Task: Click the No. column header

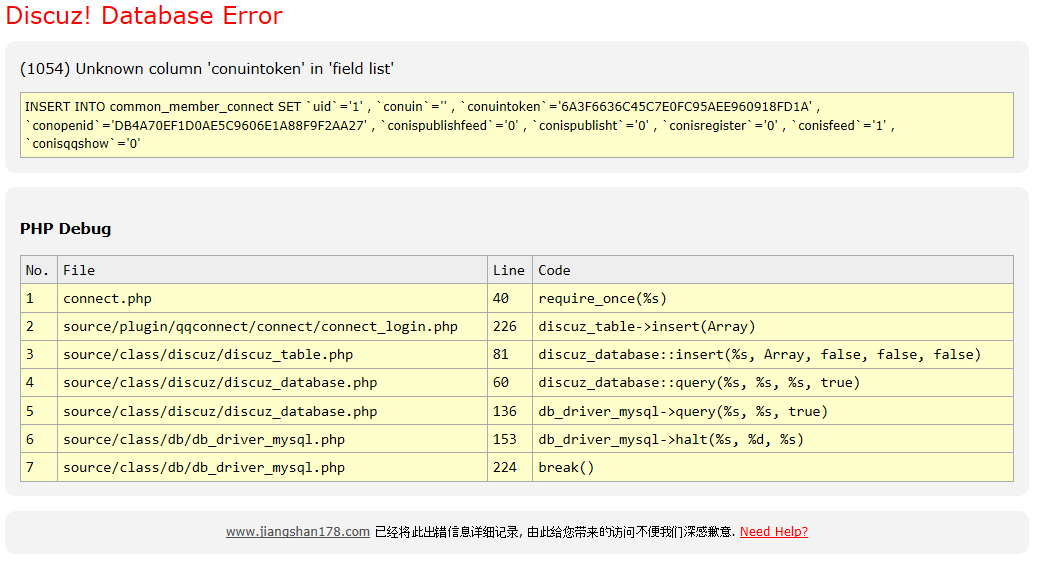Action: click(x=37, y=270)
